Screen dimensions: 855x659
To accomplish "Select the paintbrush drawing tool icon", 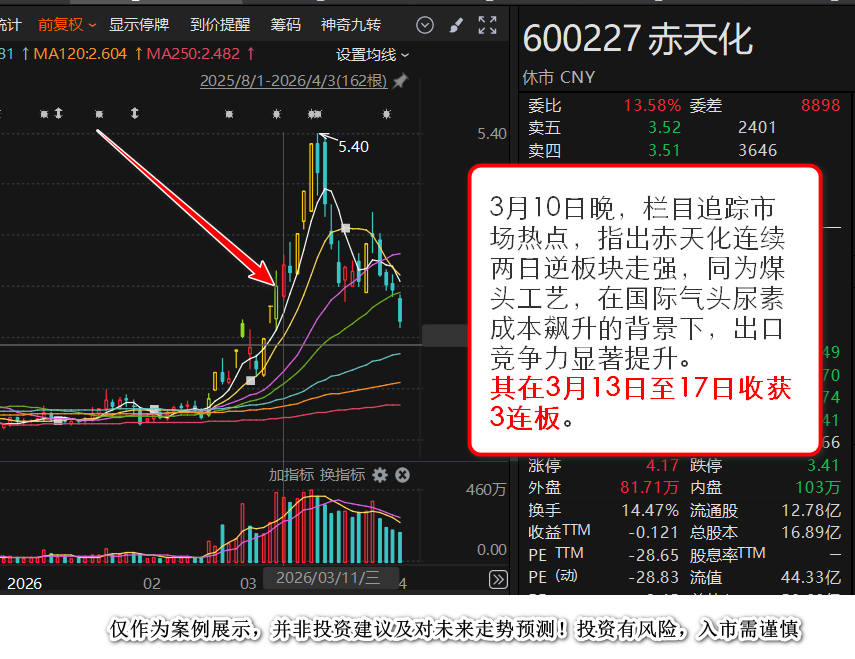I will (456, 25).
